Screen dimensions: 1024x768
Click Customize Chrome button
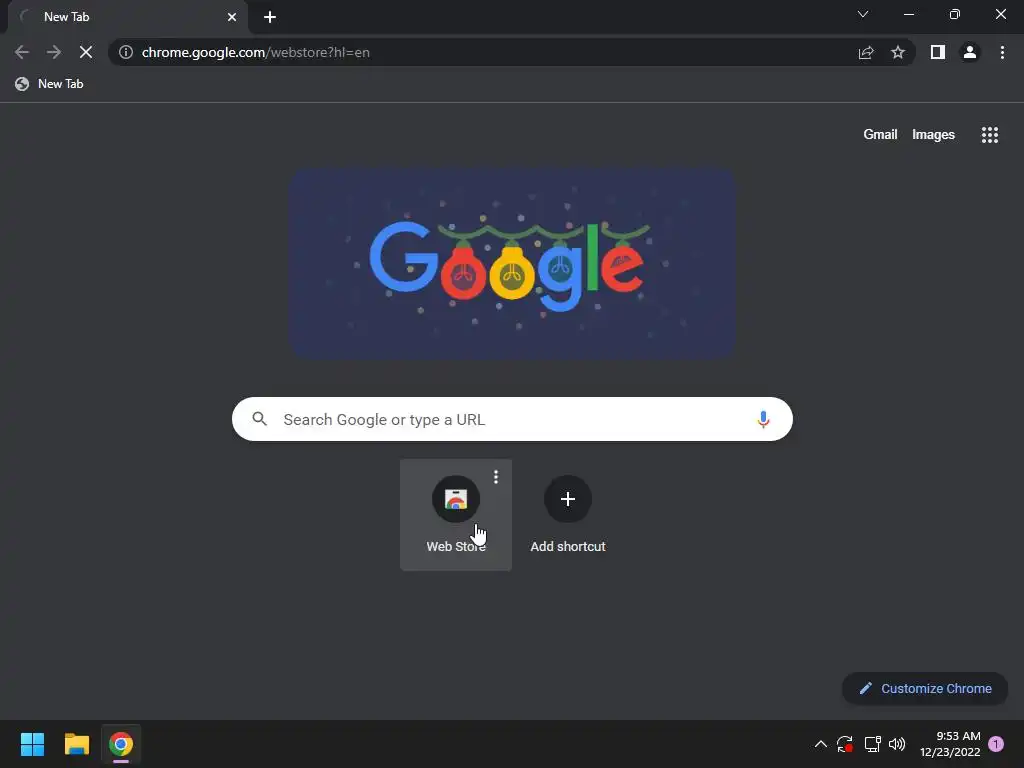(925, 688)
